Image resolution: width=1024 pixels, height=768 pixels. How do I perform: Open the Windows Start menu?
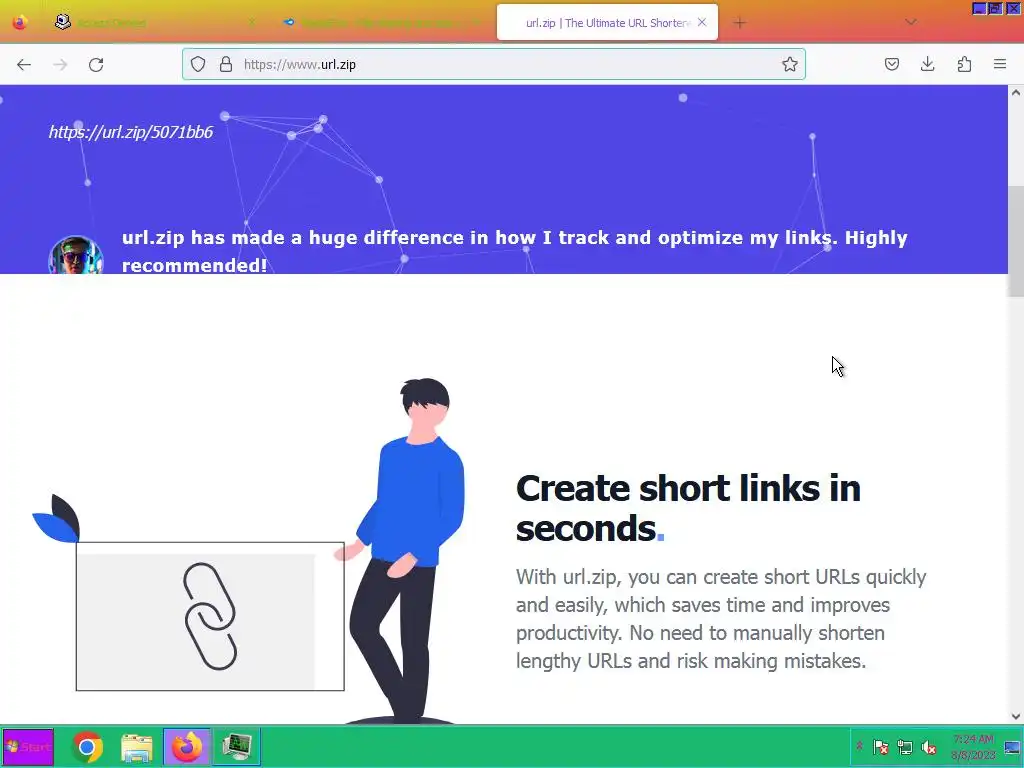(x=28, y=746)
